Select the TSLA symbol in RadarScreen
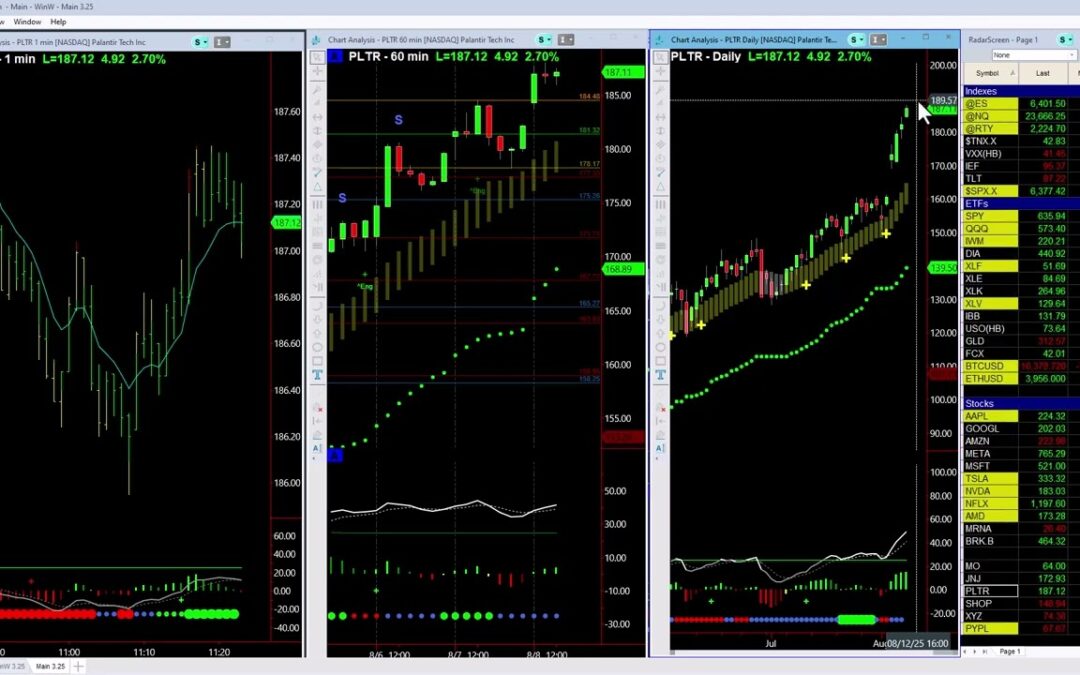 pyautogui.click(x=990, y=479)
